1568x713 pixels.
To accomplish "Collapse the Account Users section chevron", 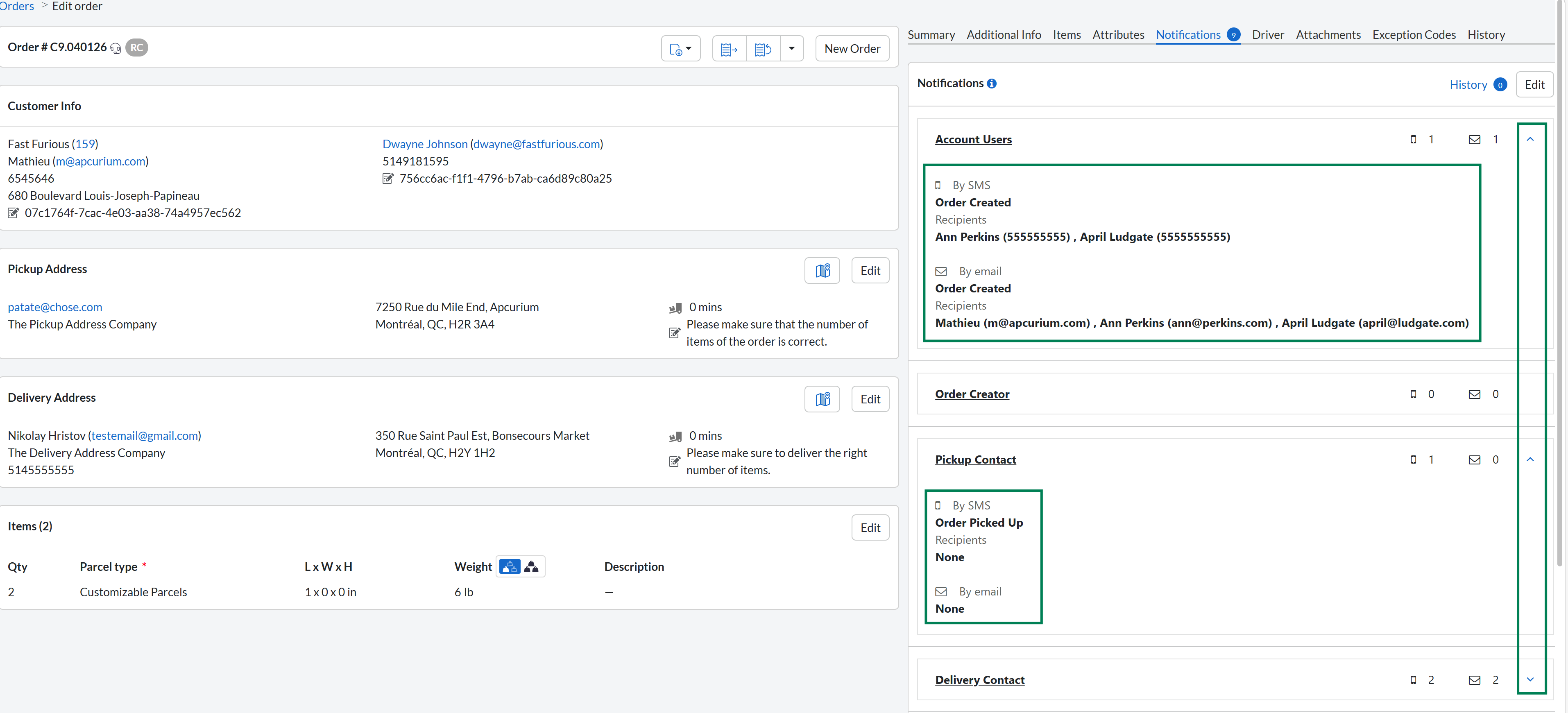I will click(1529, 139).
